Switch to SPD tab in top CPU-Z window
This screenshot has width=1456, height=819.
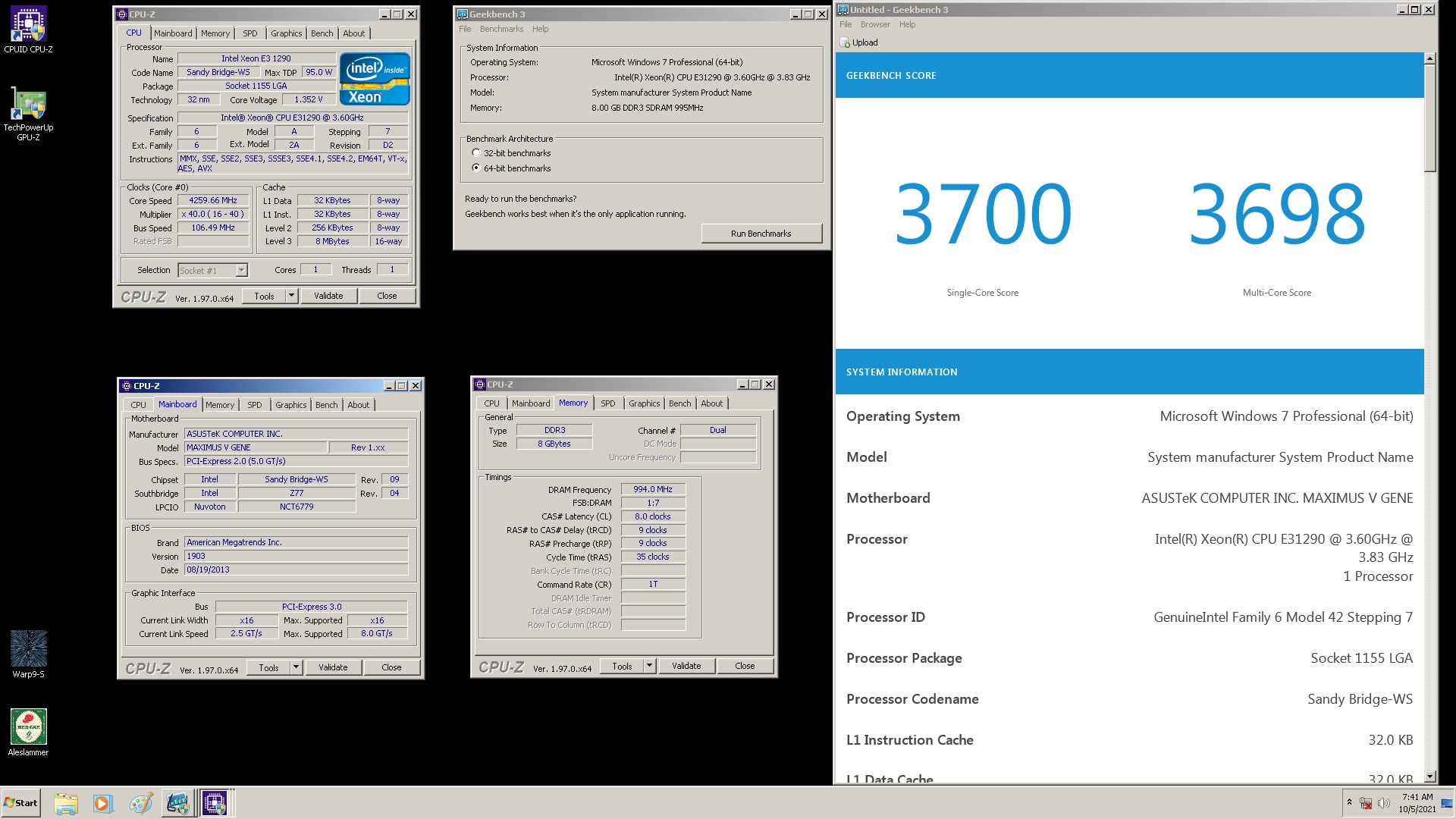250,33
